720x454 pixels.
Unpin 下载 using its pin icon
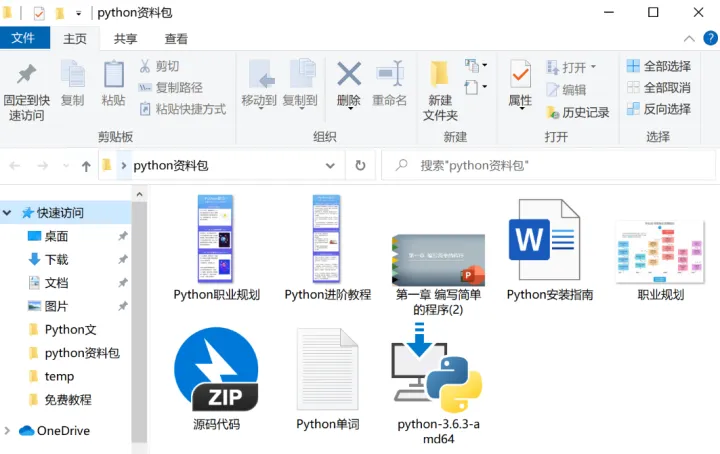(x=123, y=259)
